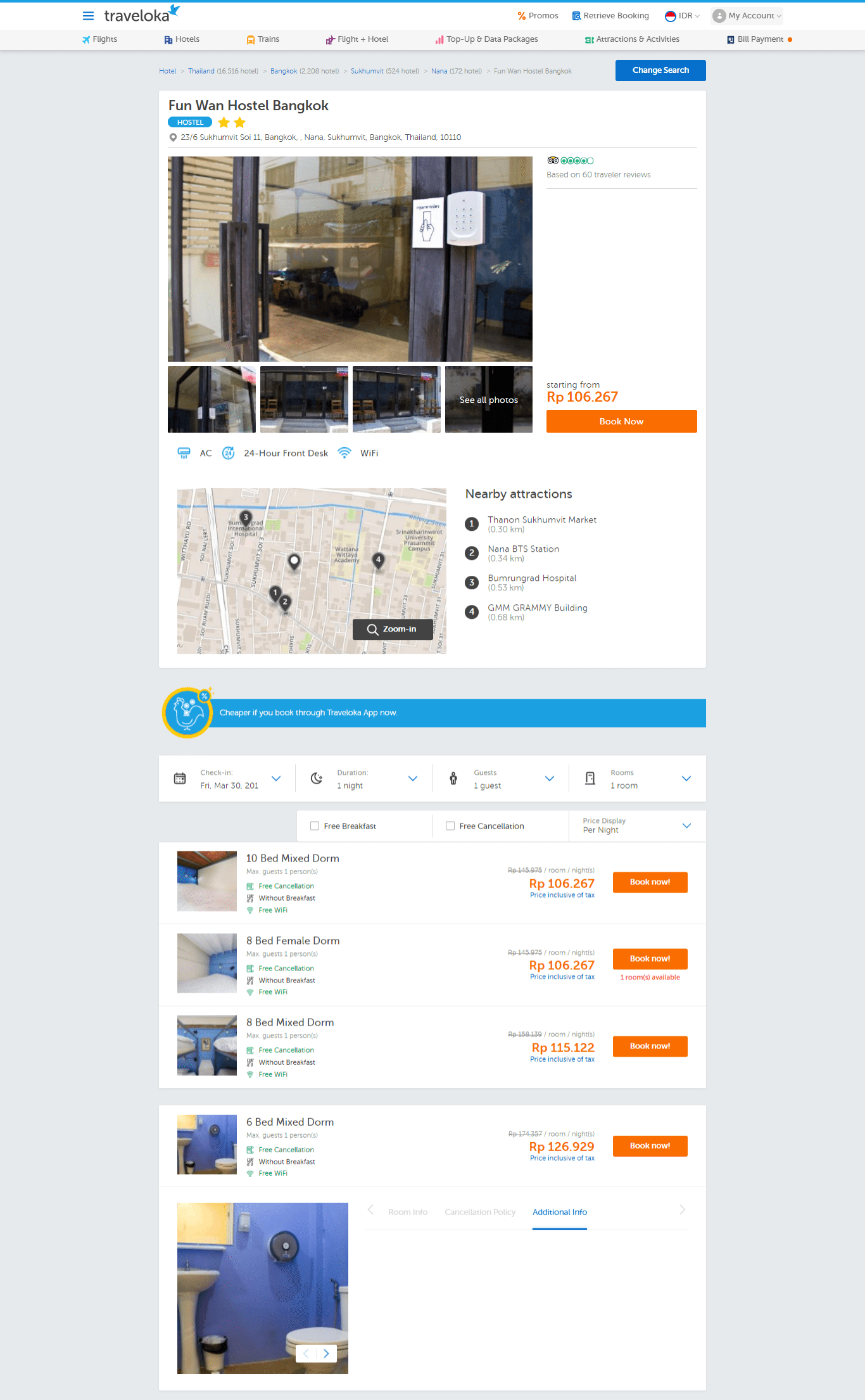Click the Bangkok breadcrumb link
The height and width of the screenshot is (1400, 865).
[x=284, y=71]
